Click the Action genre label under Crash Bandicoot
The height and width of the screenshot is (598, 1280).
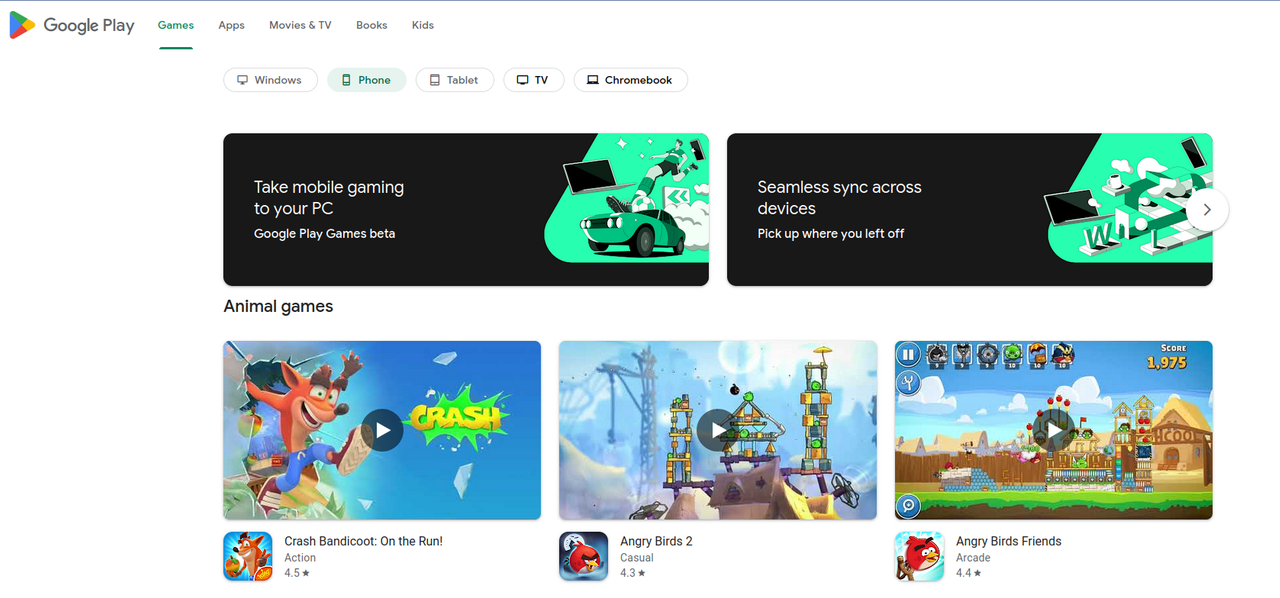300,558
